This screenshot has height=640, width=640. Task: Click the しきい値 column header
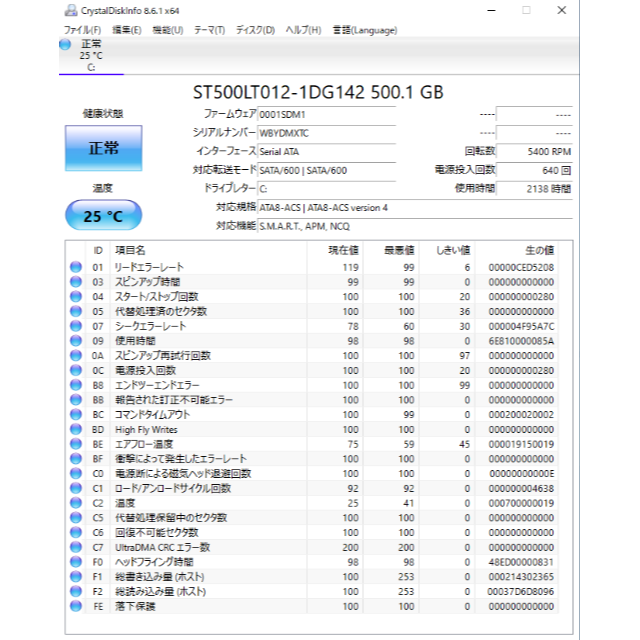[x=447, y=250]
